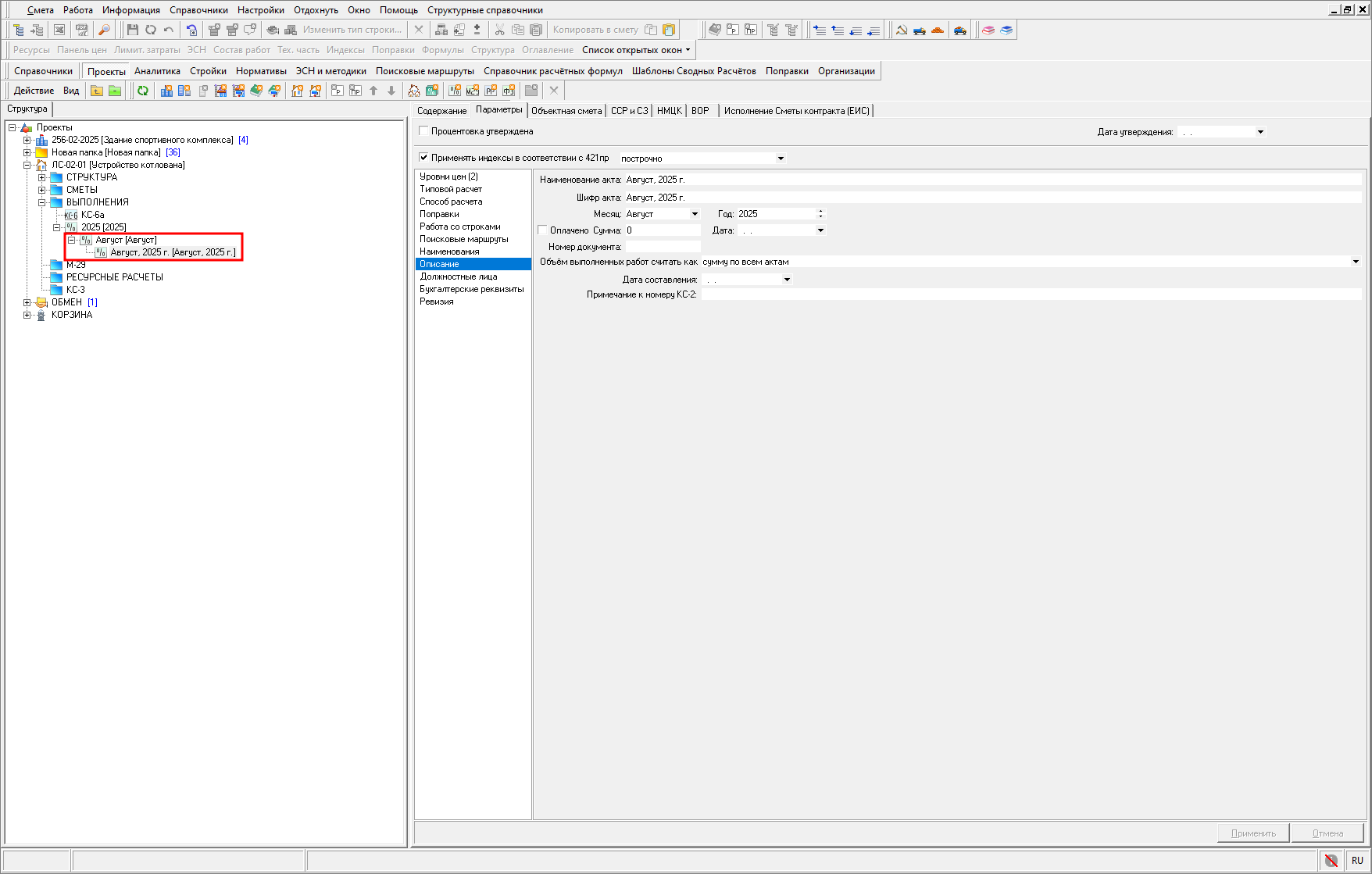Open the Справочники menu in menu bar
The image size is (1372, 874).
(x=198, y=10)
